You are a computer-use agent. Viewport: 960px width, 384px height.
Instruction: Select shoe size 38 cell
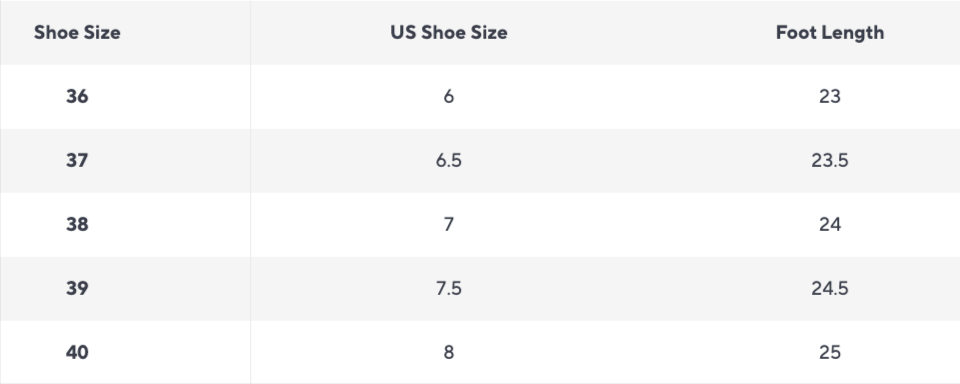coord(77,224)
